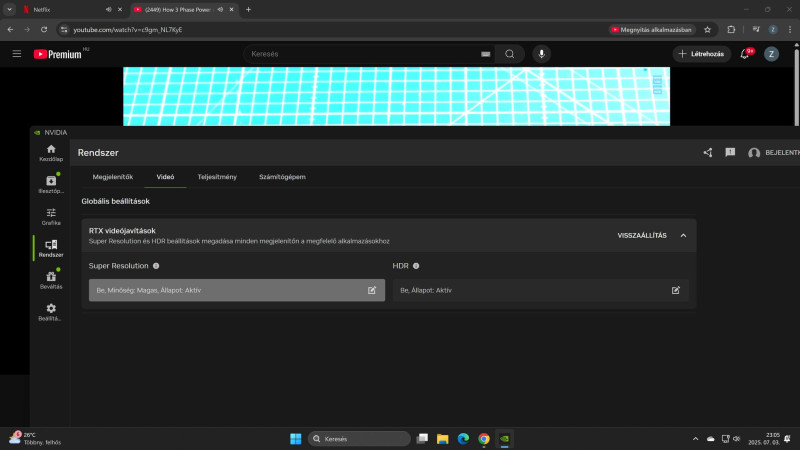The width and height of the screenshot is (800, 450).
Task: Open the Illesztőprogramok drivers sidebar icon
Action: click(51, 184)
